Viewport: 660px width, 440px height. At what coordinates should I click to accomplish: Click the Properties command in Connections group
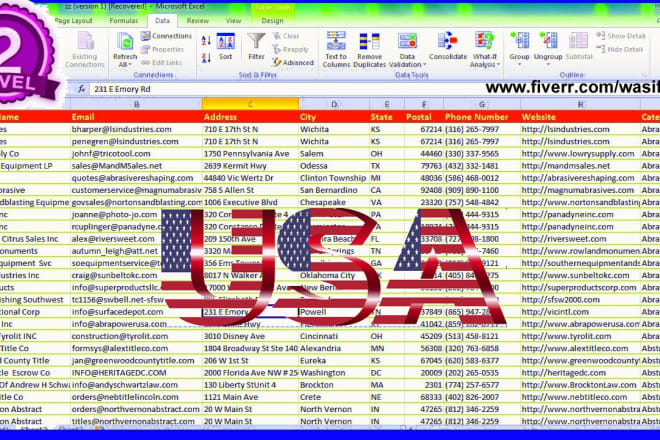pyautogui.click(x=162, y=49)
